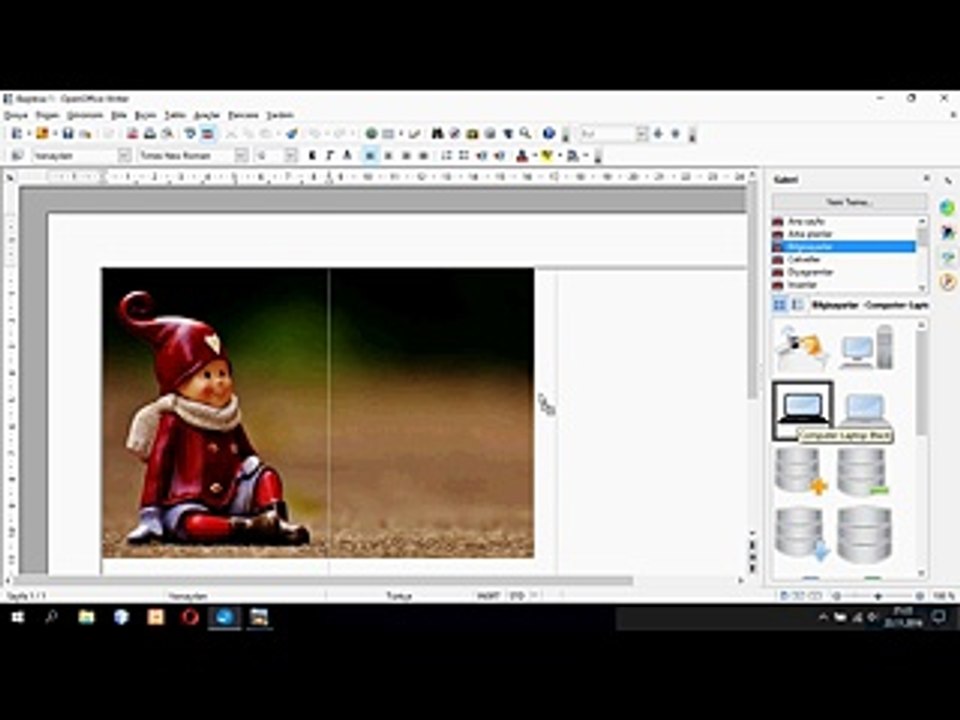This screenshot has height=720, width=960.
Task: Open the Görünüm menu
Action: click(85, 115)
